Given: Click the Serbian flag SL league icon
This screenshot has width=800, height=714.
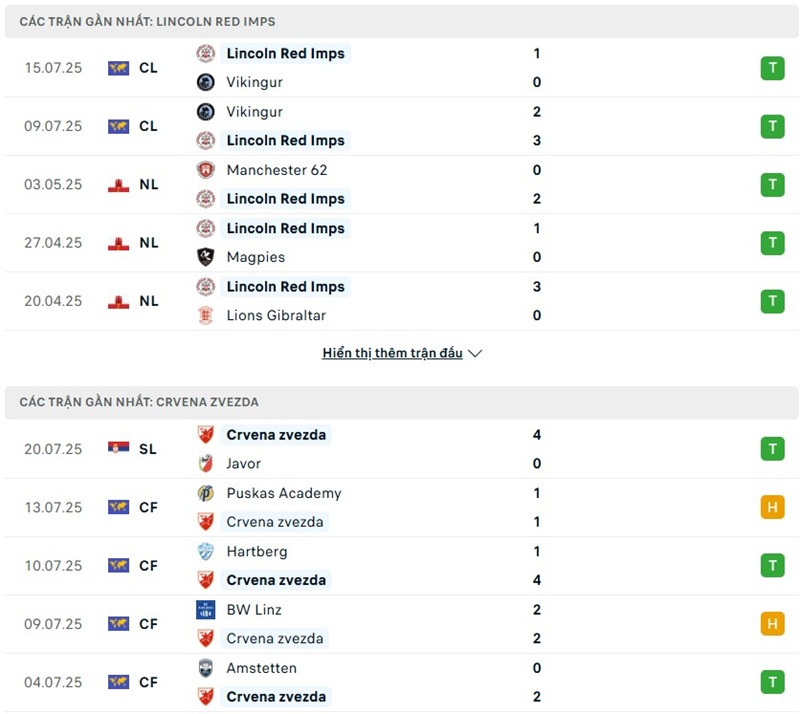Looking at the screenshot, I should pyautogui.click(x=119, y=449).
